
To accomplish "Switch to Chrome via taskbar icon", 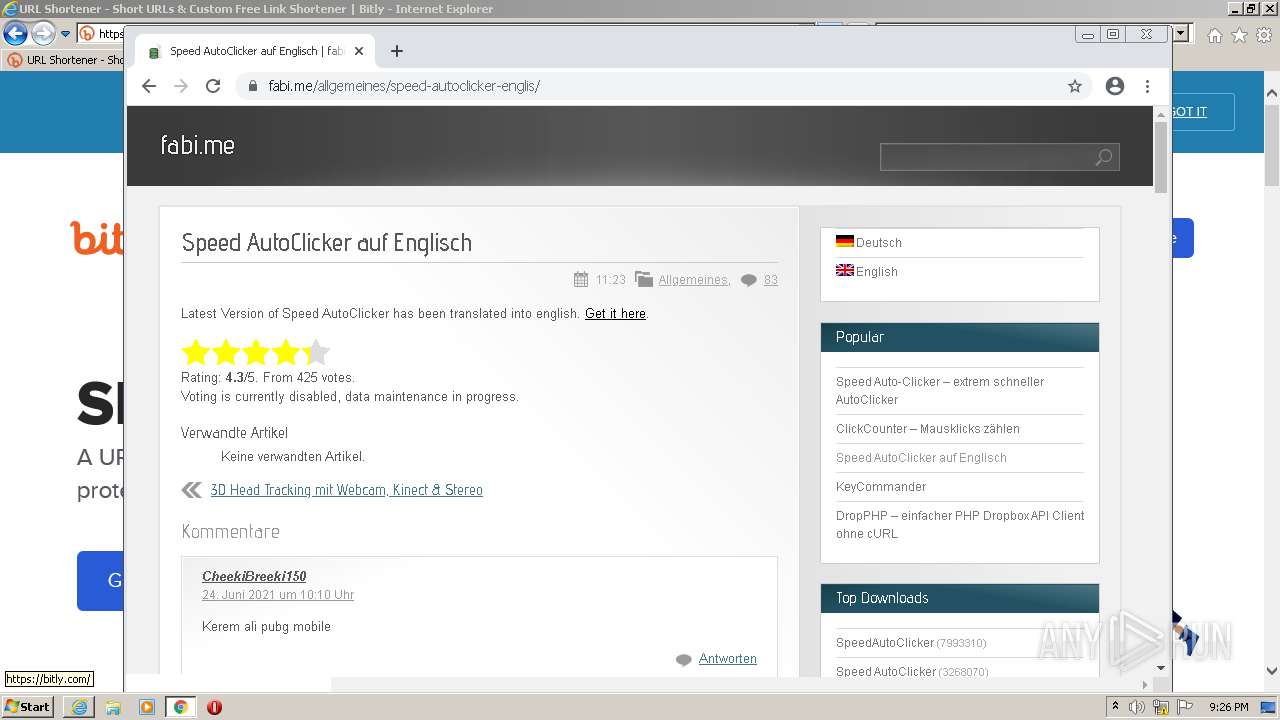I will point(181,707).
